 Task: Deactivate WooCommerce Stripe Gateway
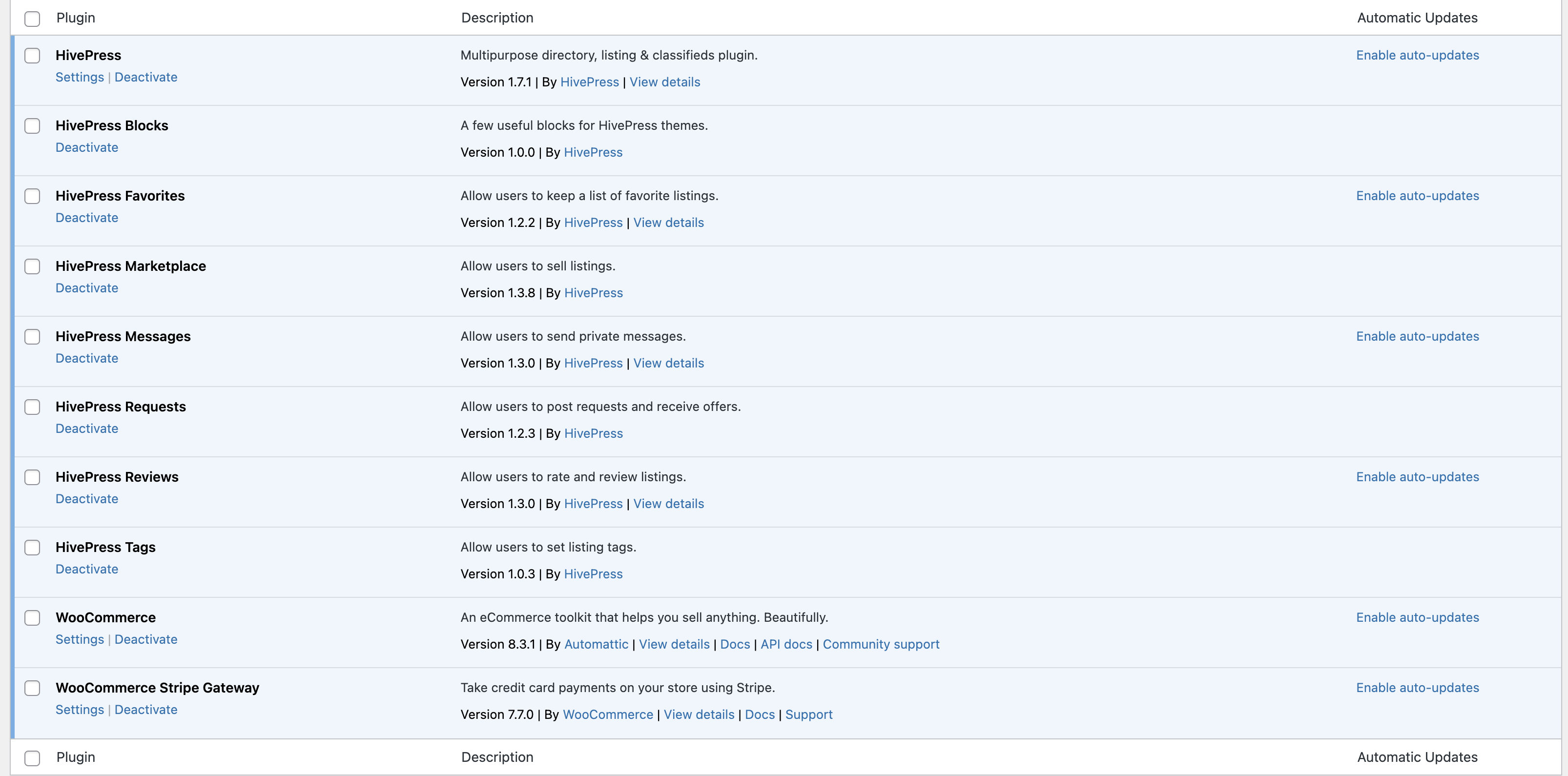[146, 710]
